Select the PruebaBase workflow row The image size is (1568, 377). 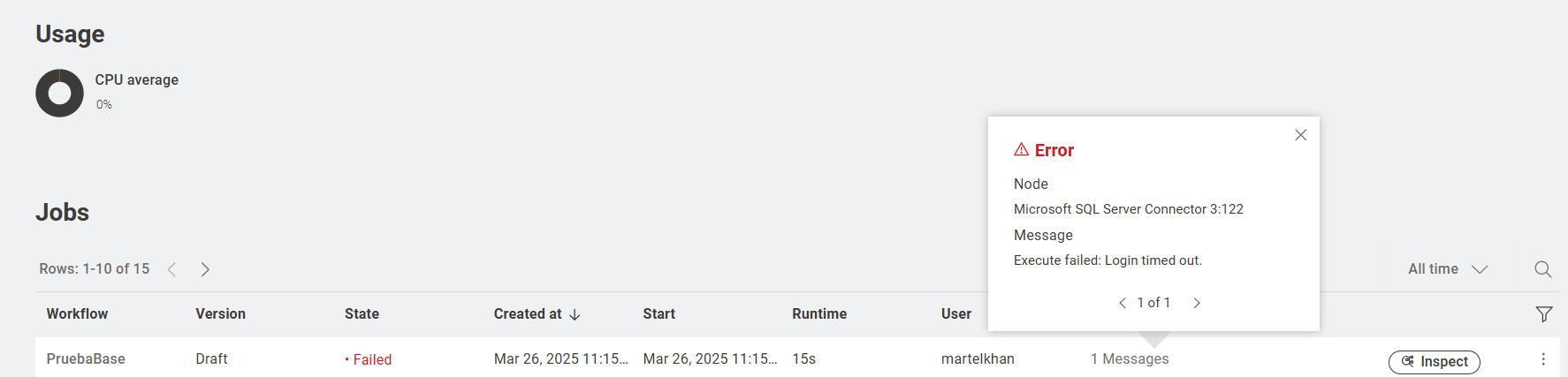(x=797, y=358)
